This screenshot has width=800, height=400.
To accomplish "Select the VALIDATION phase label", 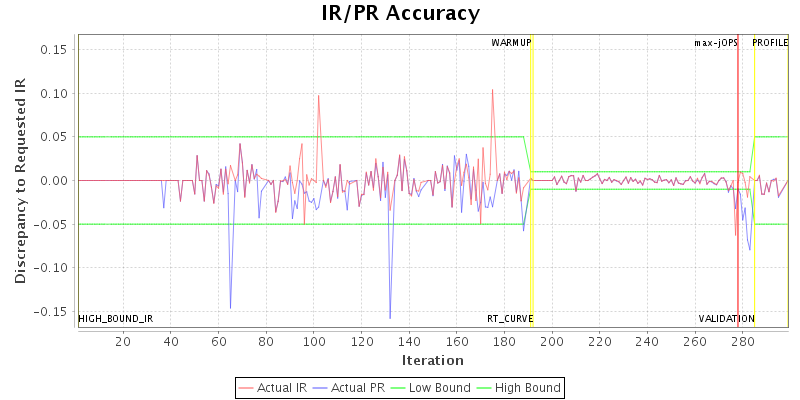I will [x=726, y=319].
